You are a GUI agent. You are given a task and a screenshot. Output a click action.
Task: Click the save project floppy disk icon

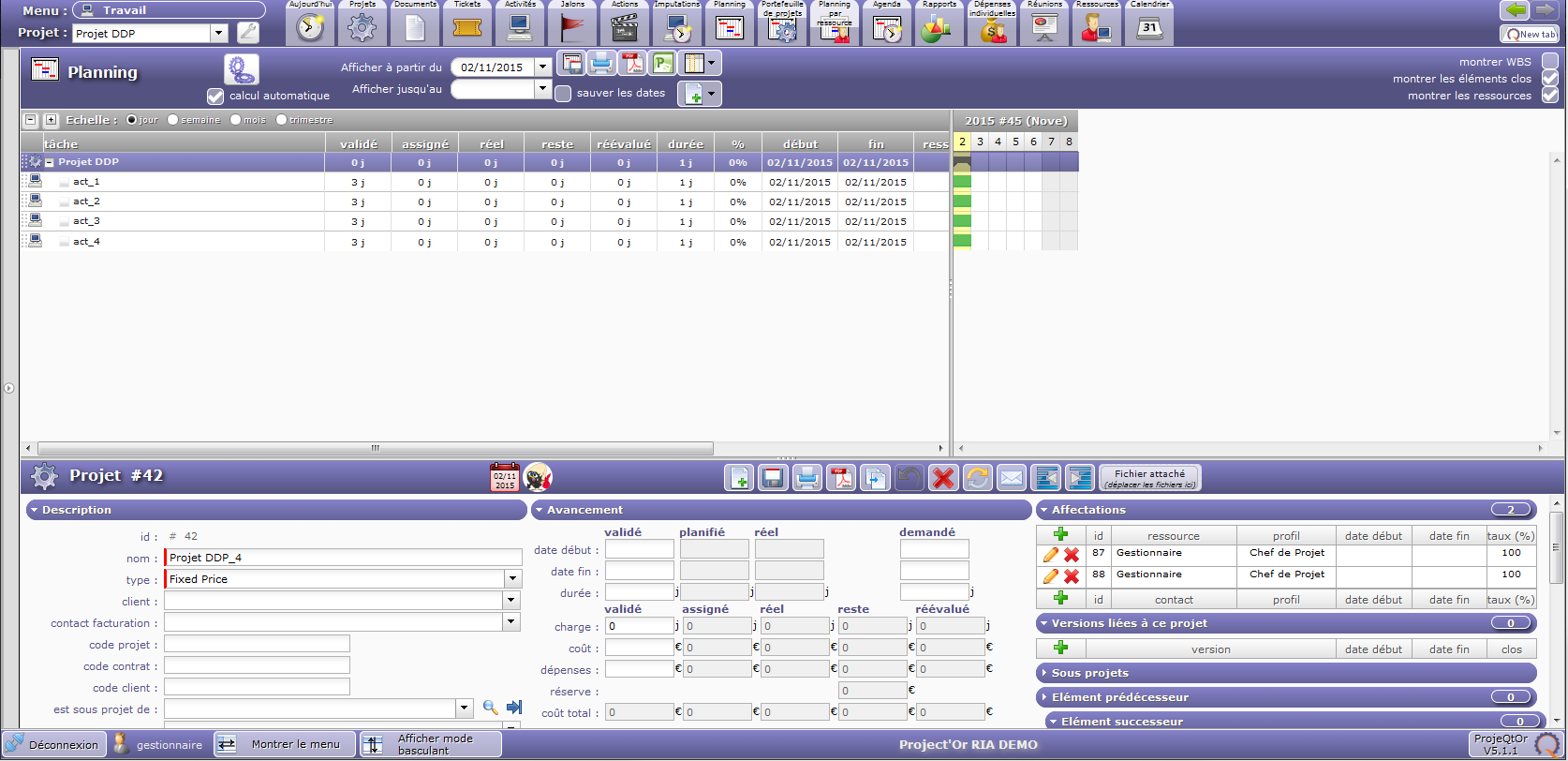coord(773,478)
